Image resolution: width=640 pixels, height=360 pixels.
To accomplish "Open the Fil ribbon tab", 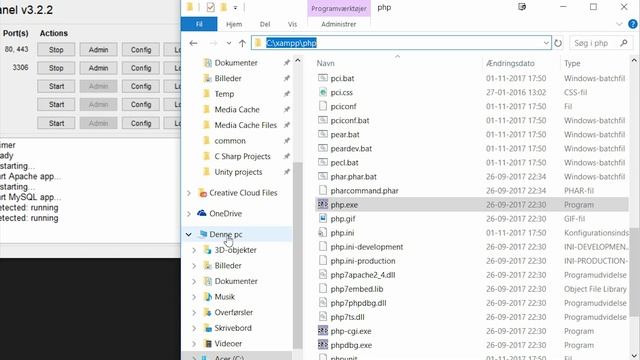I will pyautogui.click(x=199, y=24).
